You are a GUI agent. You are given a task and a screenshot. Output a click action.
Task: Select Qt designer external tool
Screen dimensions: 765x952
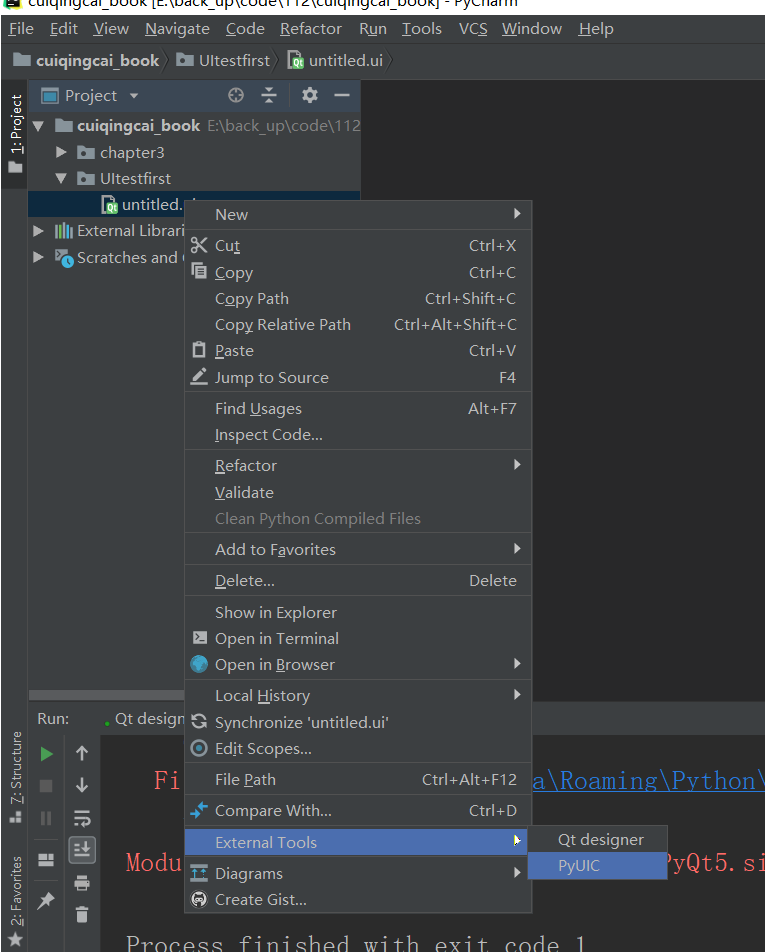[597, 840]
